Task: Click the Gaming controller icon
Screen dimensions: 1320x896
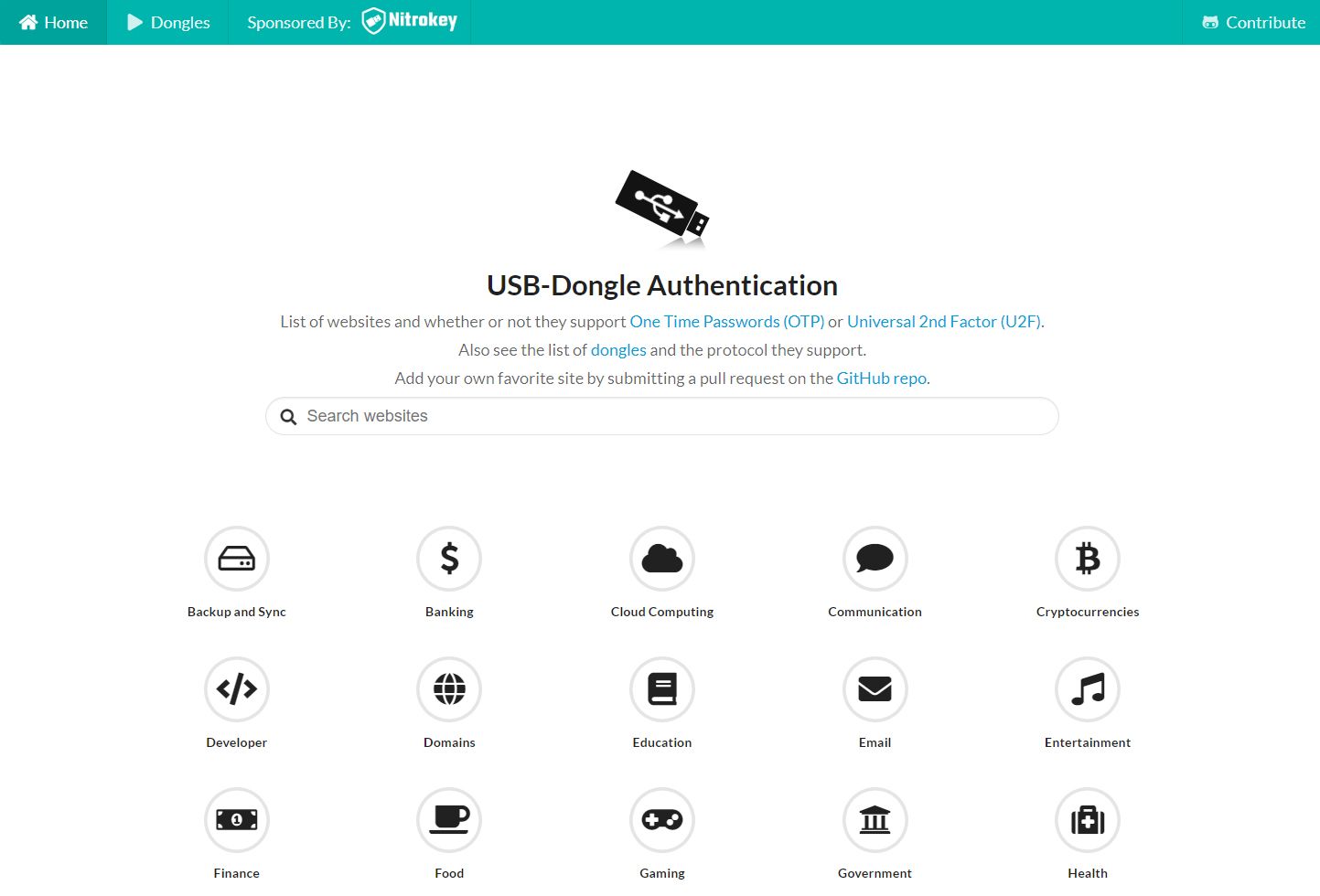Action: 661,820
